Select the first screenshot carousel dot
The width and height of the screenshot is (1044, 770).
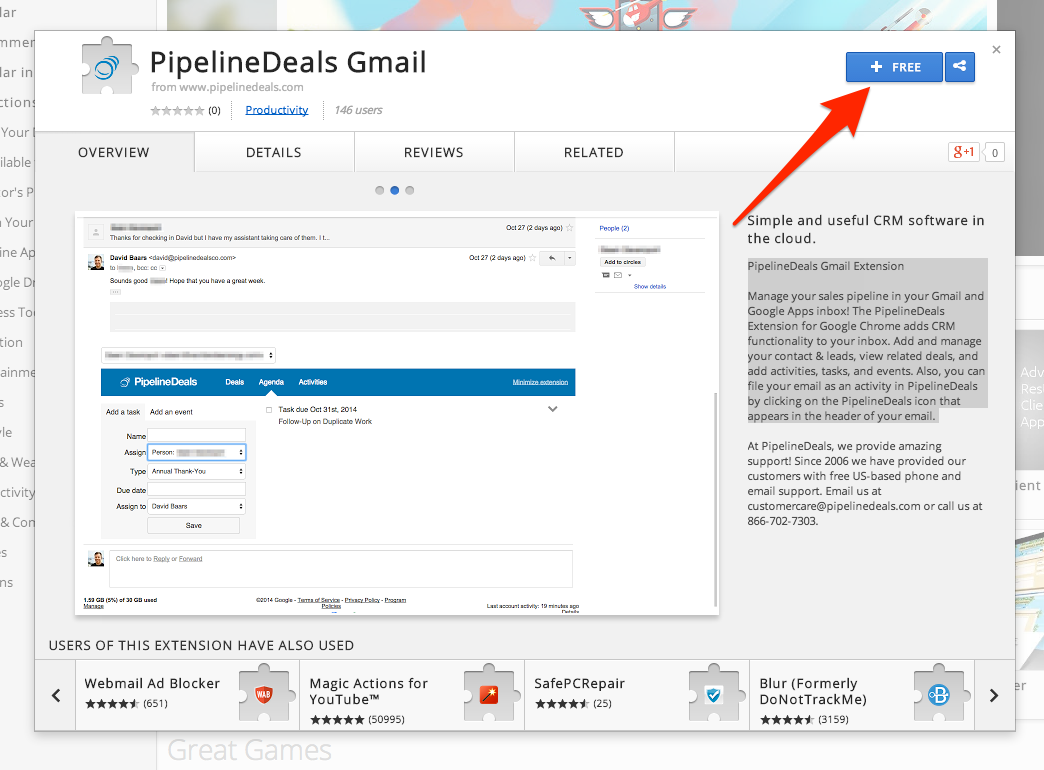380,191
